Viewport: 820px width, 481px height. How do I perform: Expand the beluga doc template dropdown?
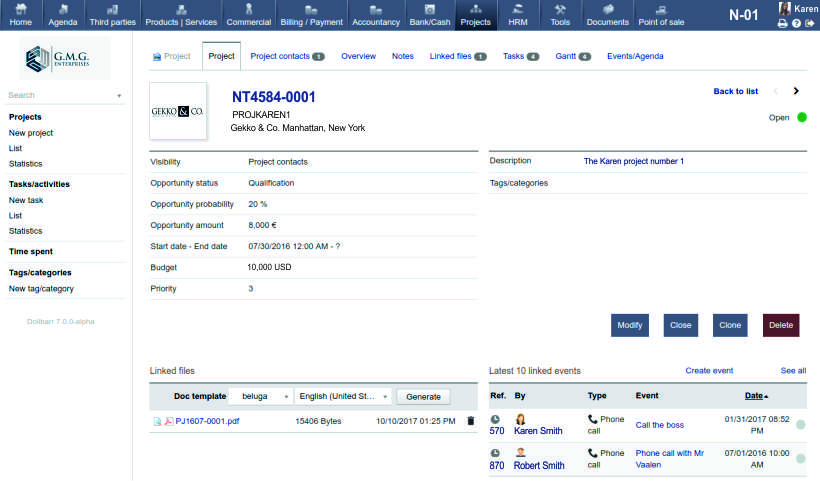pos(286,396)
